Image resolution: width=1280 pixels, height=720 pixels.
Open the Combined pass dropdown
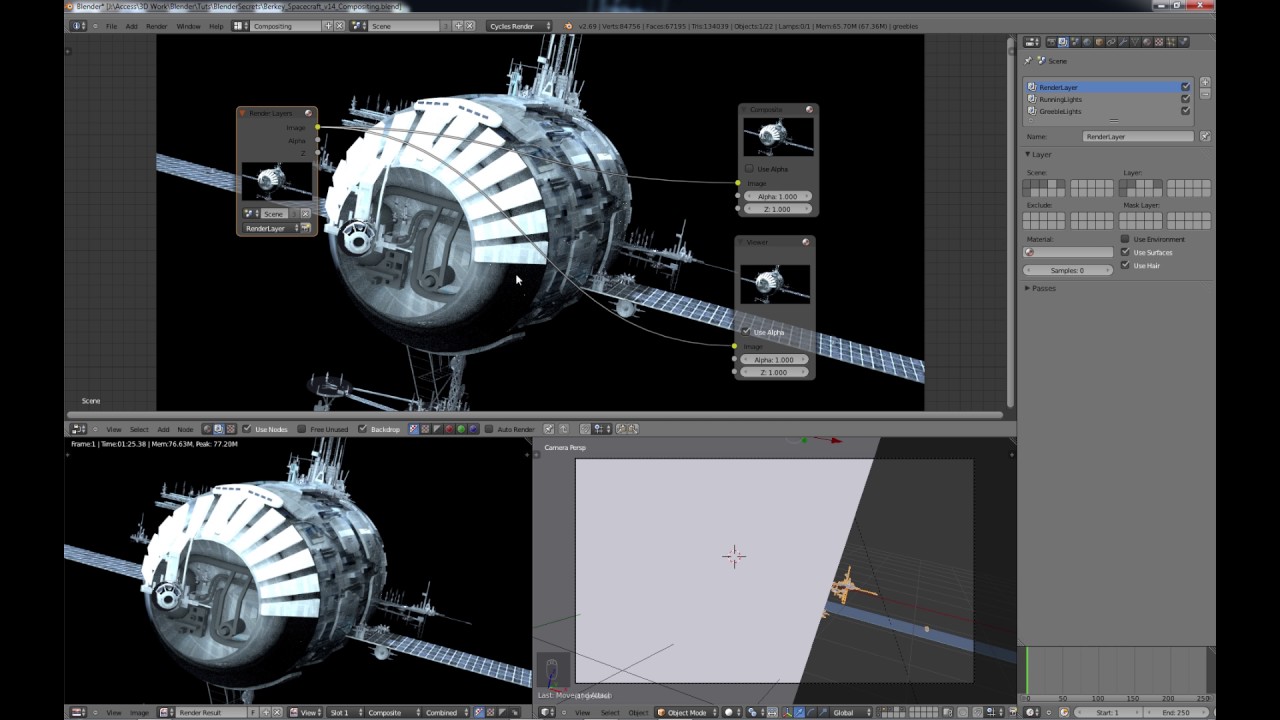coord(446,712)
